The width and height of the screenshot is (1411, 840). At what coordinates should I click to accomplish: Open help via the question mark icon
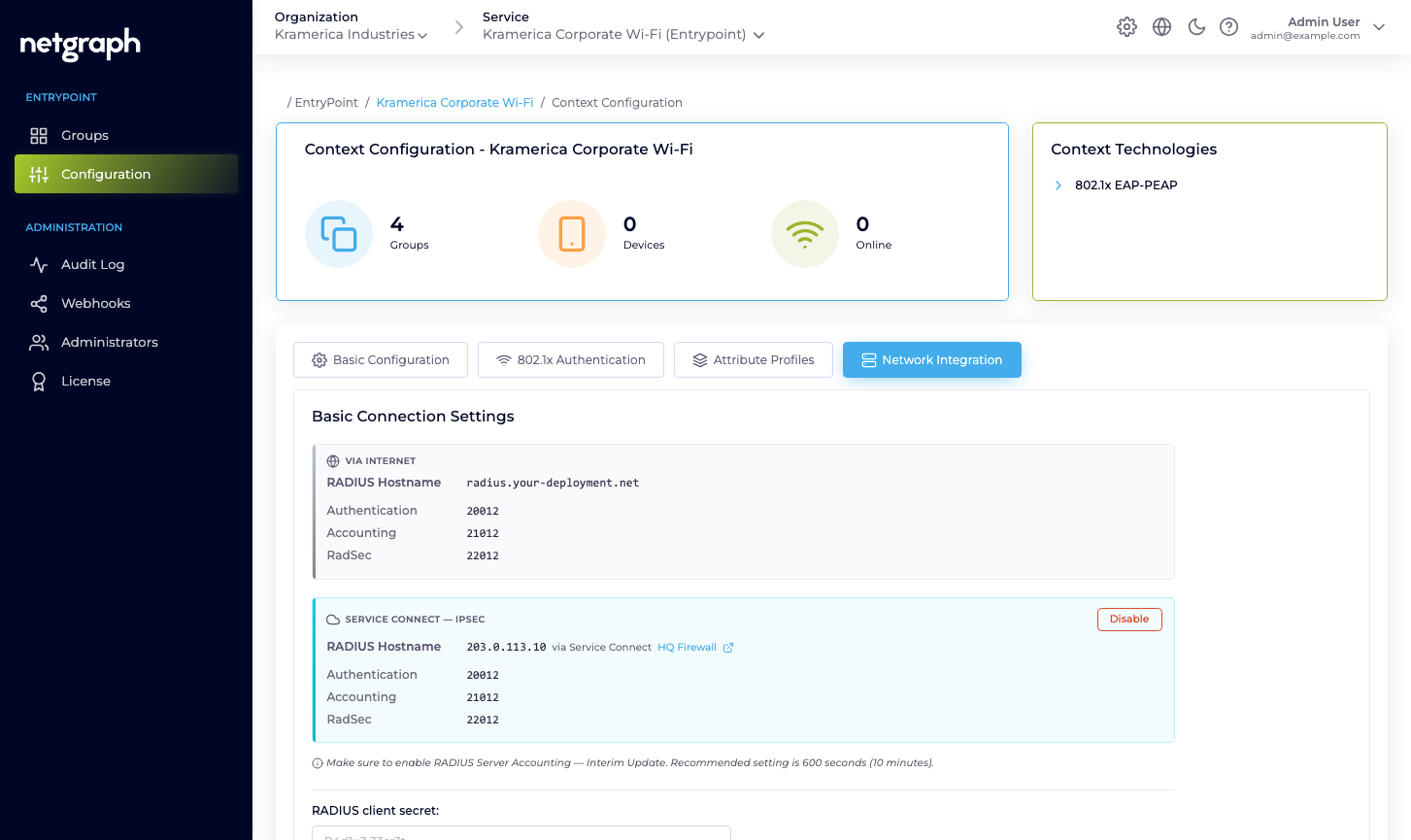tap(1229, 27)
